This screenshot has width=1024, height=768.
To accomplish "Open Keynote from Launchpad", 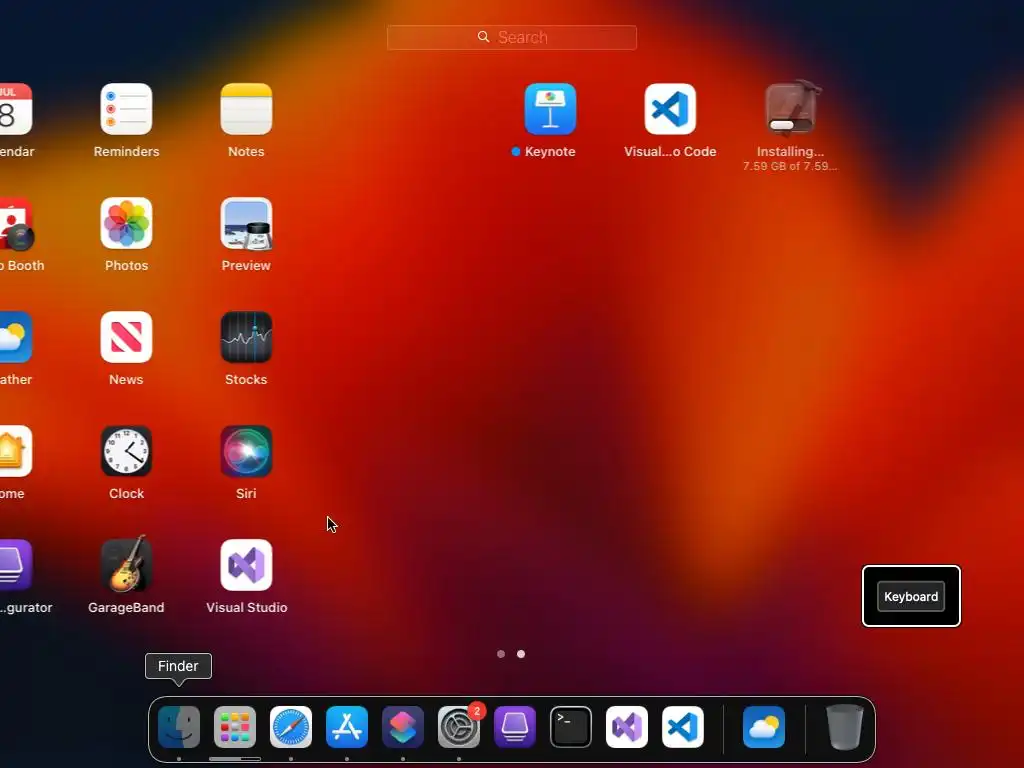I will [x=550, y=109].
